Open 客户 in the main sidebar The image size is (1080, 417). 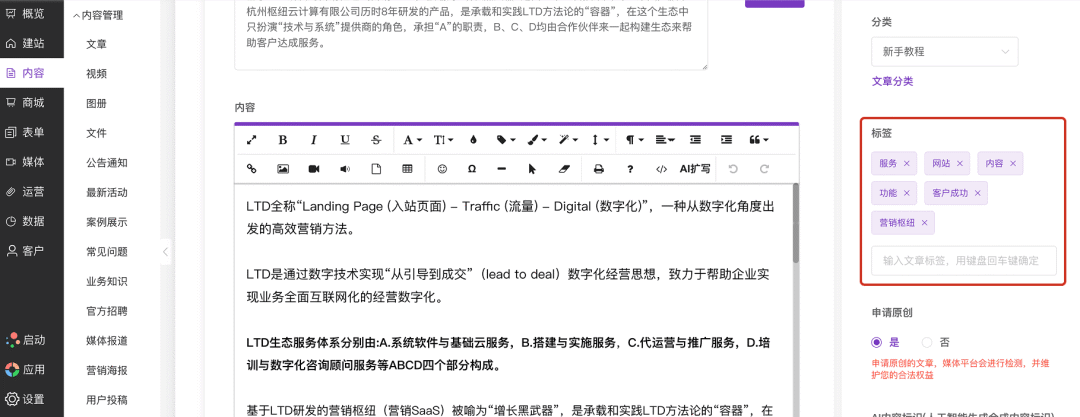tap(32, 251)
